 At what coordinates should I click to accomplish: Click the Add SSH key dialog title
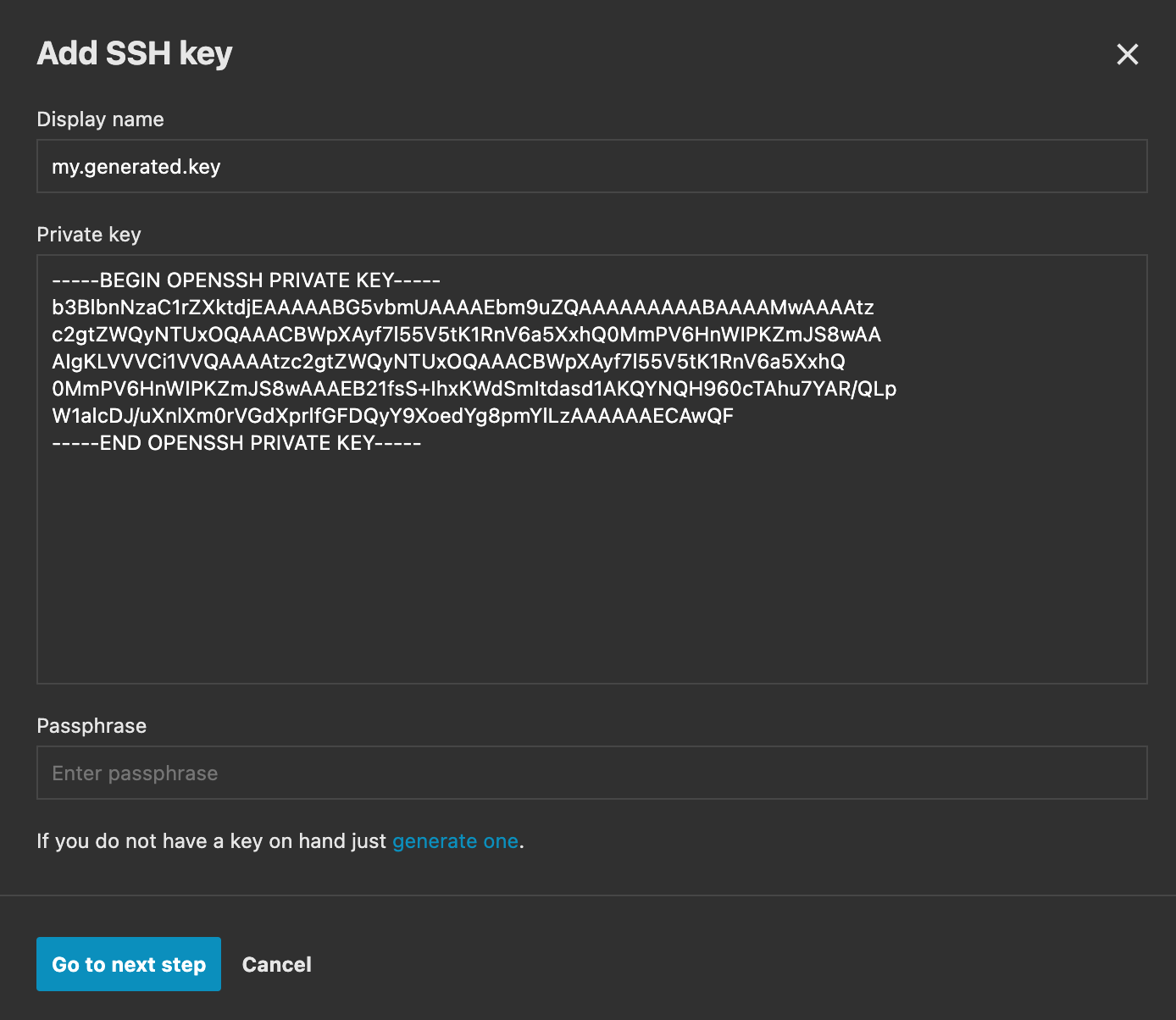[134, 53]
